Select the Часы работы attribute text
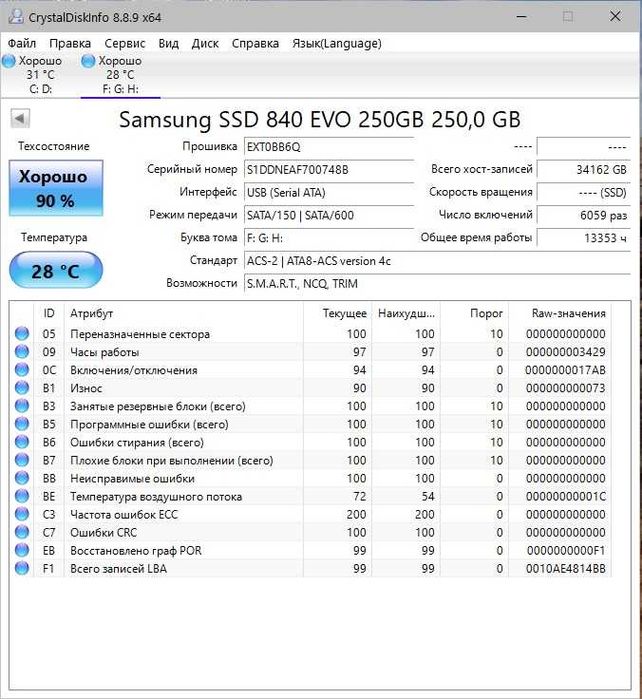Screen dimensions: 642x699 click(105, 352)
